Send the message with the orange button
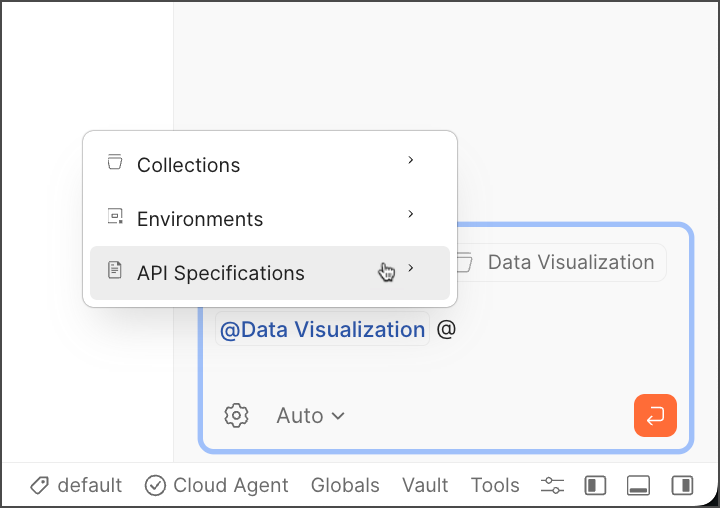Image resolution: width=720 pixels, height=508 pixels. click(x=655, y=415)
